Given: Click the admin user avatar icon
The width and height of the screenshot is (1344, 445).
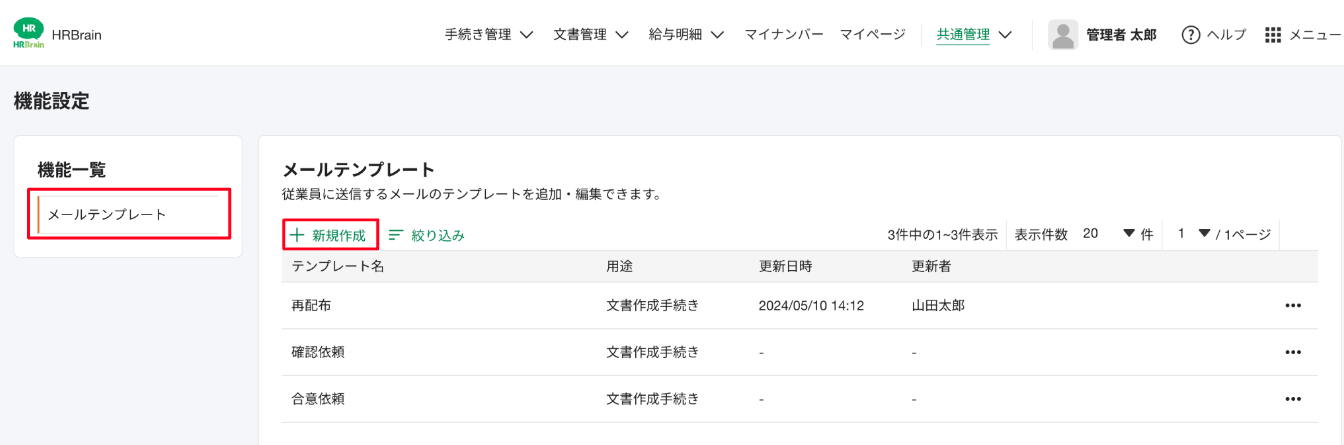Looking at the screenshot, I should tap(1062, 35).
